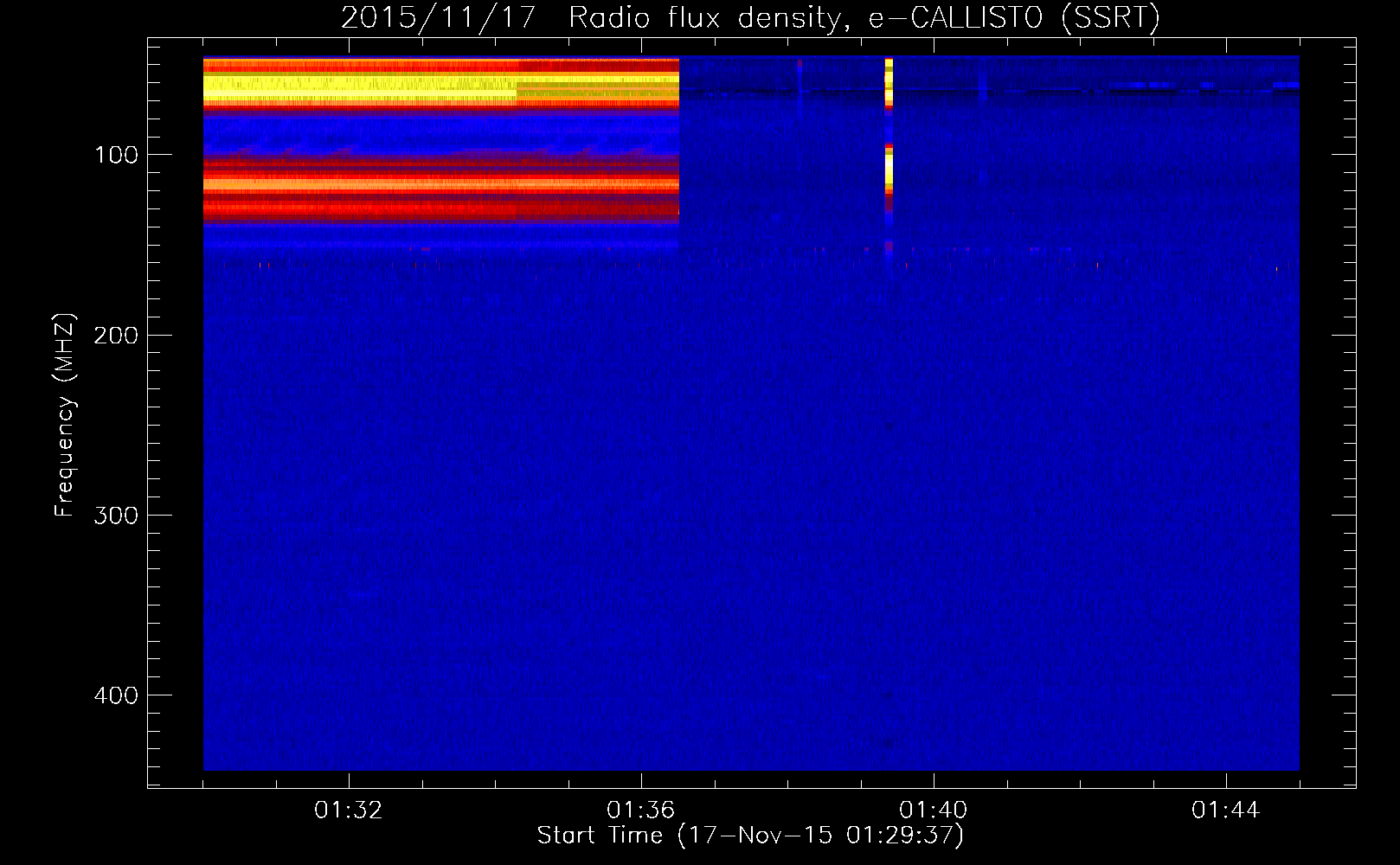Select the '100' frequency axis label
The image size is (1400, 865).
pyautogui.click(x=116, y=155)
